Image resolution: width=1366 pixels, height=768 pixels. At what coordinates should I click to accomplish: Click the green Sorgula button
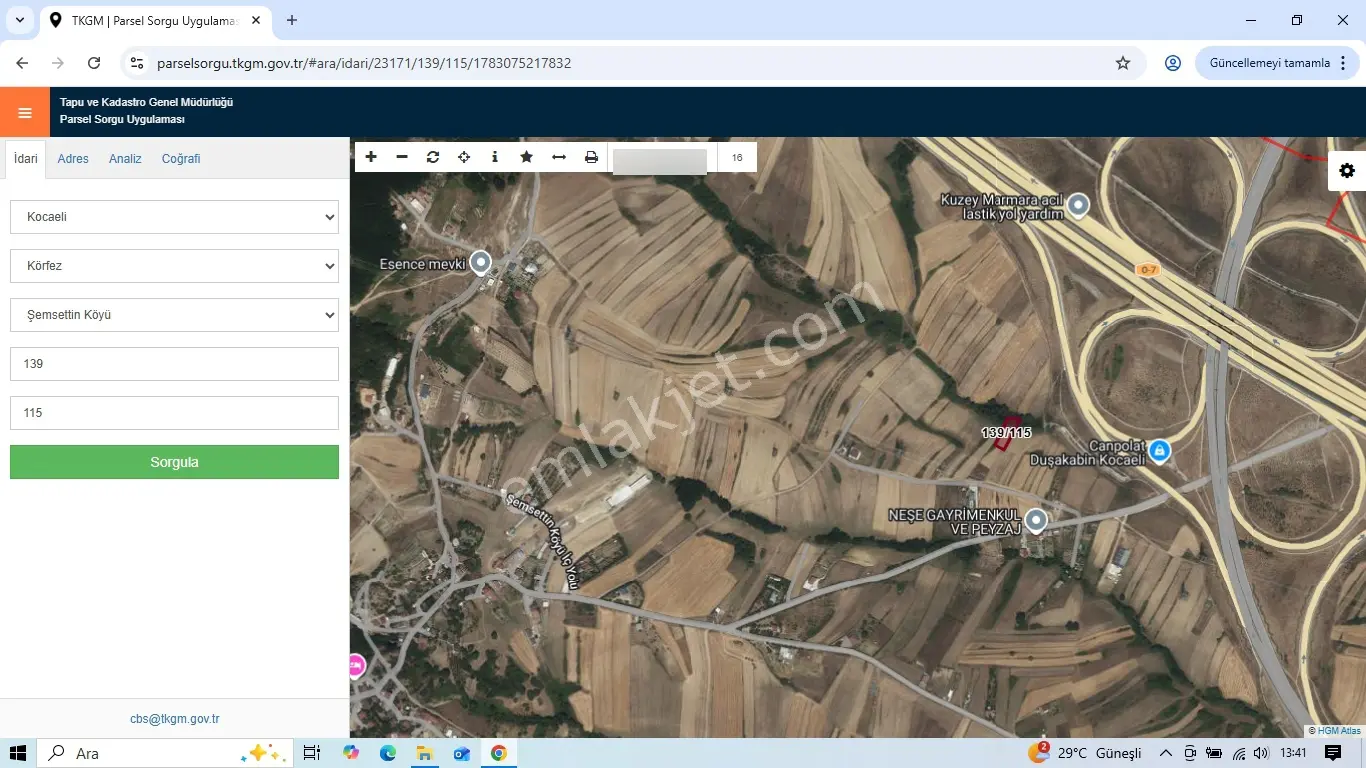(x=174, y=462)
